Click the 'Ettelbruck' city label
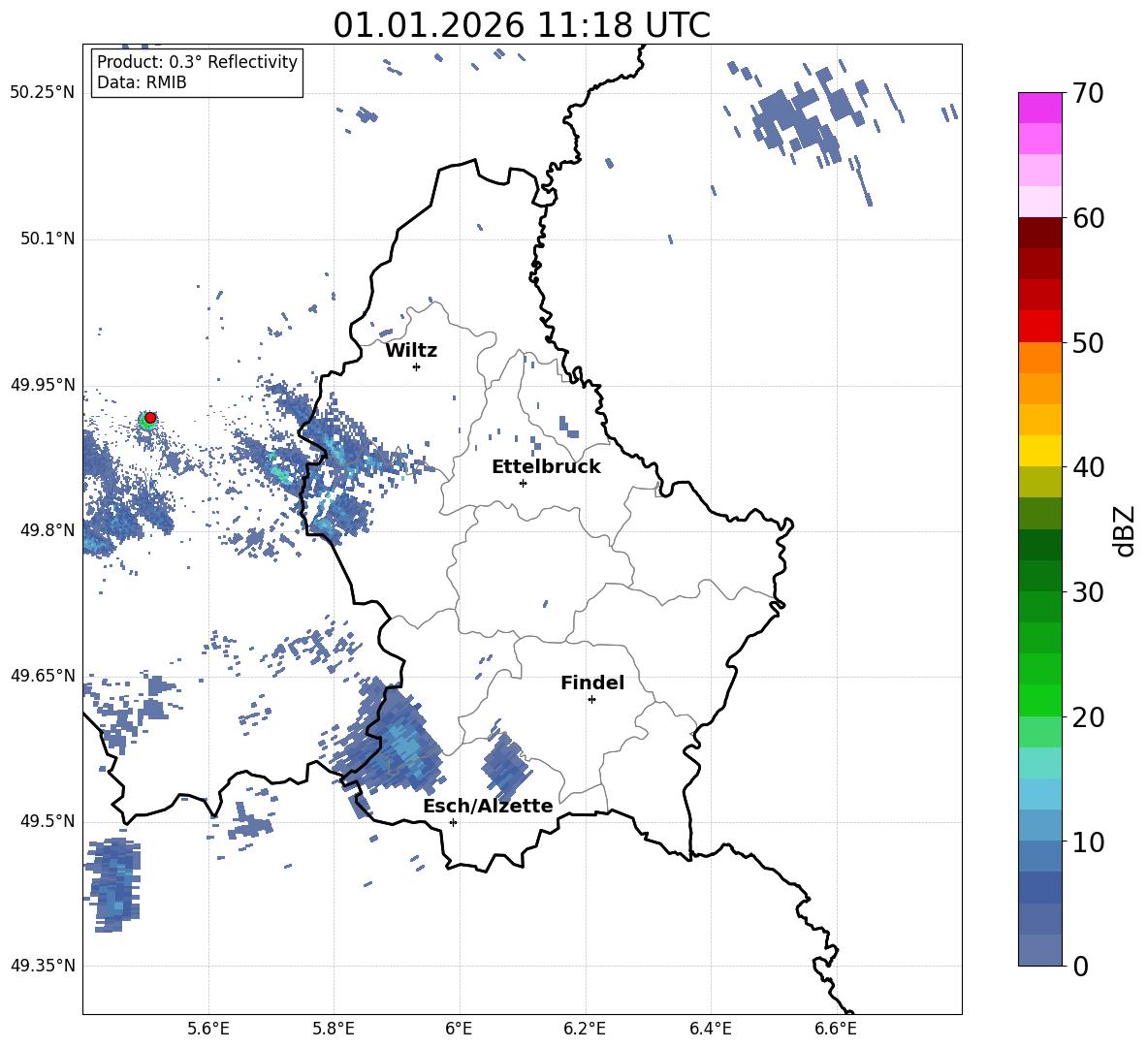This screenshot has width=1148, height=1048. click(546, 467)
